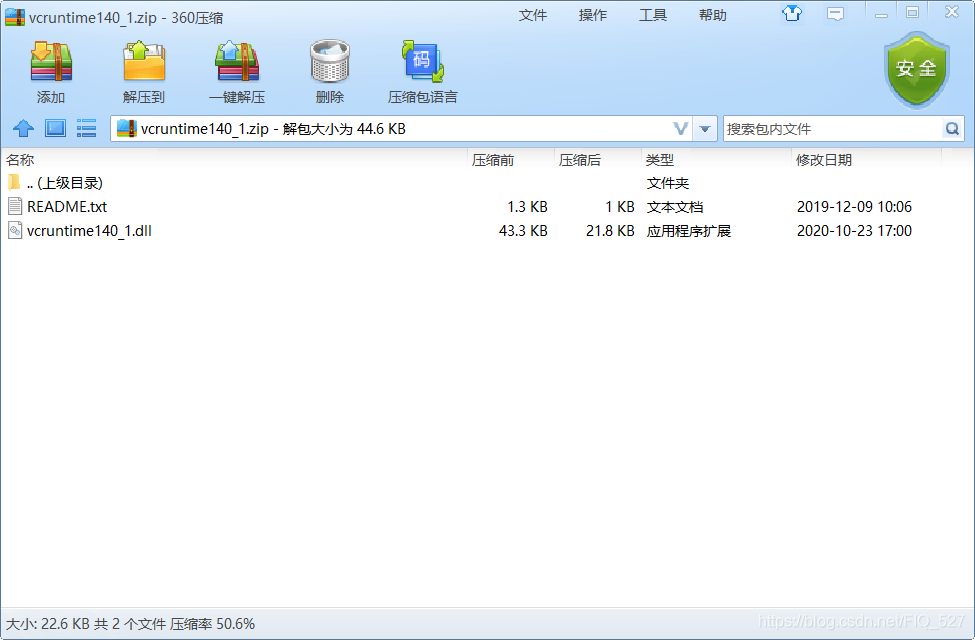Open the 操作 menu
Viewport: 975px width, 640px height.
(x=593, y=15)
